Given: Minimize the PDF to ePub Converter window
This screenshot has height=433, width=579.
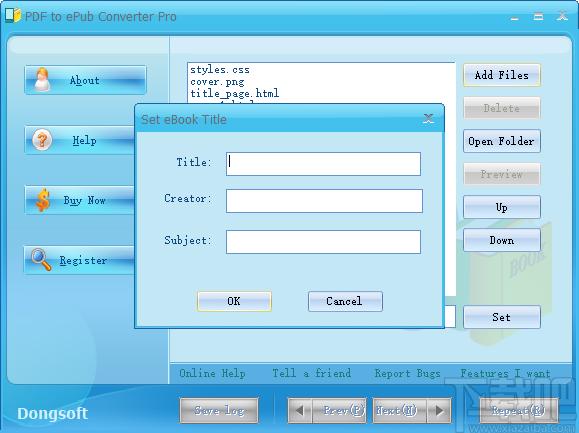Looking at the screenshot, I should (515, 17).
